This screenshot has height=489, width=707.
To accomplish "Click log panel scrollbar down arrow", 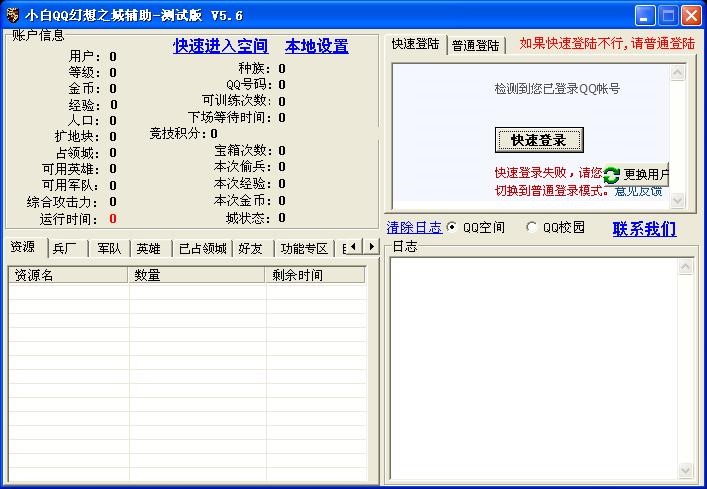I will (x=685, y=470).
